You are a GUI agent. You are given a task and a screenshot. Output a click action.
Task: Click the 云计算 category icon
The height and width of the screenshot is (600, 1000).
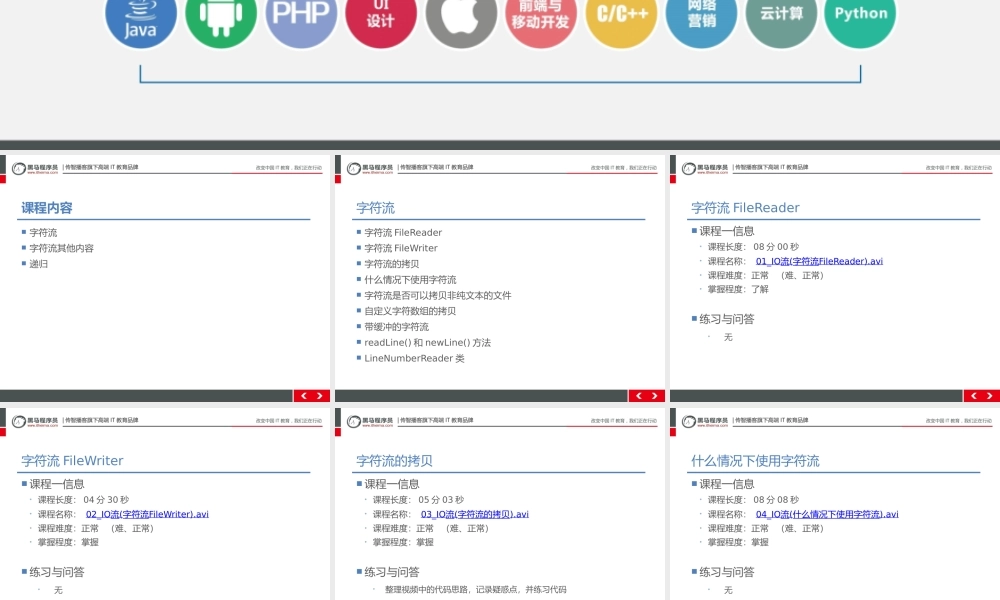pos(780,16)
